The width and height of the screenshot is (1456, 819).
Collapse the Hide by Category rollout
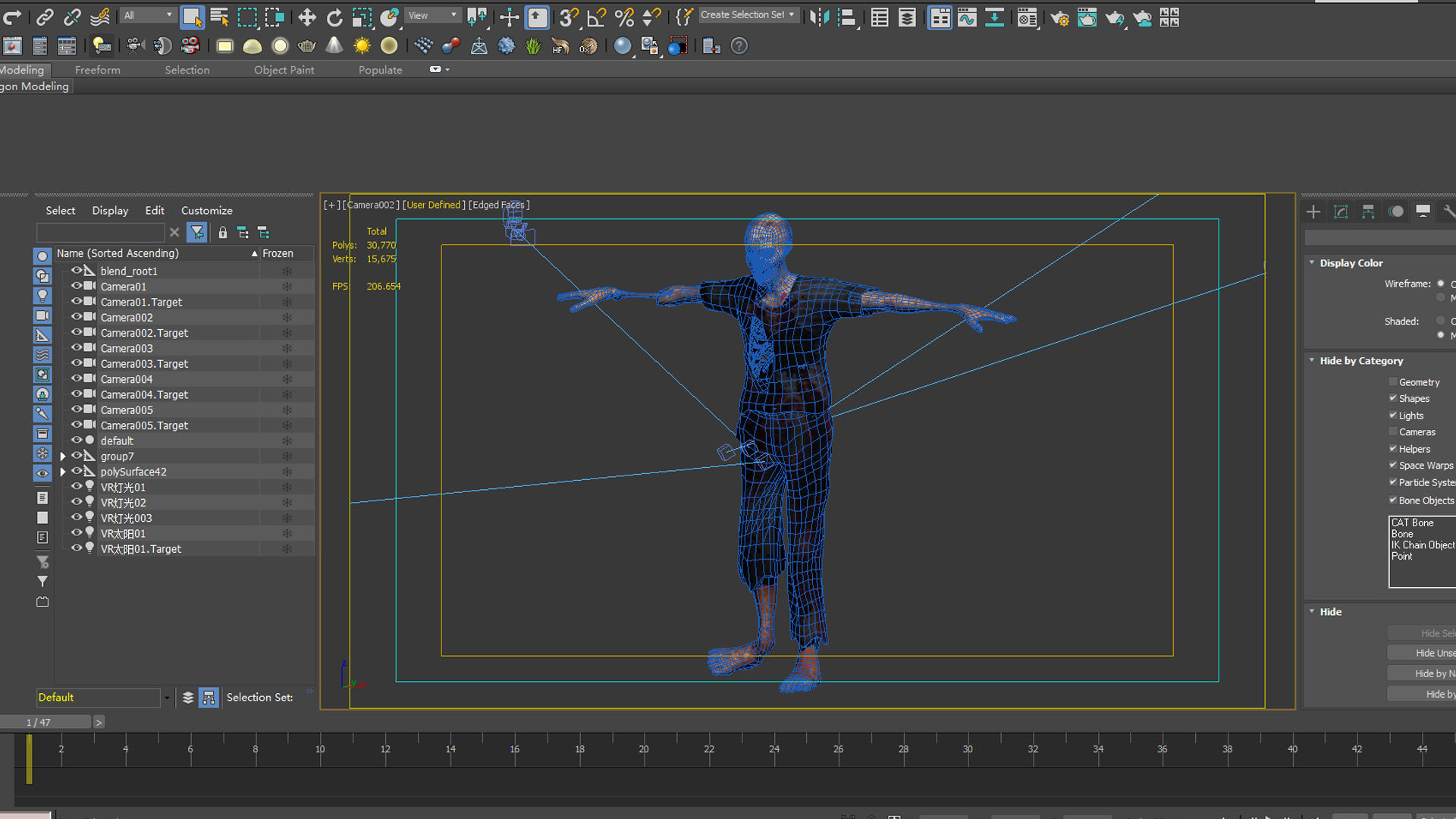point(1312,360)
